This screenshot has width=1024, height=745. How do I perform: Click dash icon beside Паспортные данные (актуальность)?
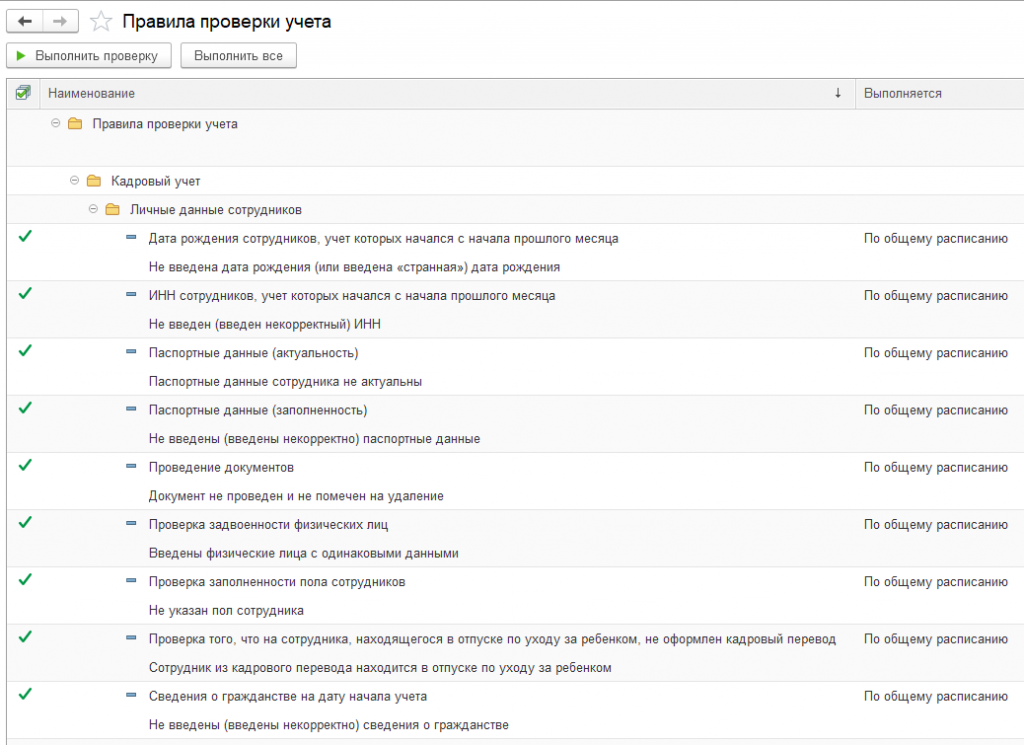[131, 351]
